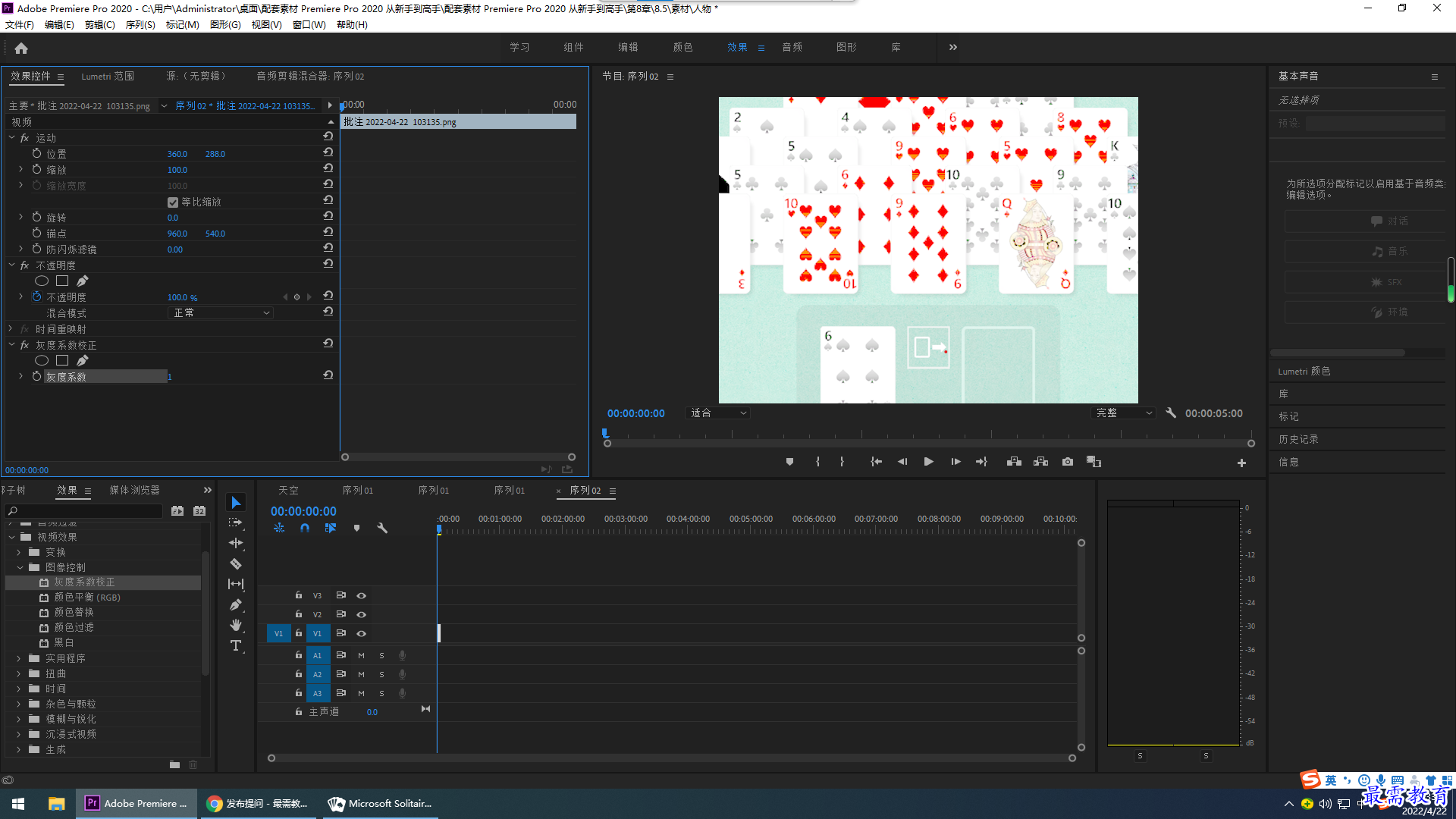Image resolution: width=1456 pixels, height=819 pixels.
Task: Expand the Time Remapping (时间重映射) effect
Action: (x=11, y=329)
